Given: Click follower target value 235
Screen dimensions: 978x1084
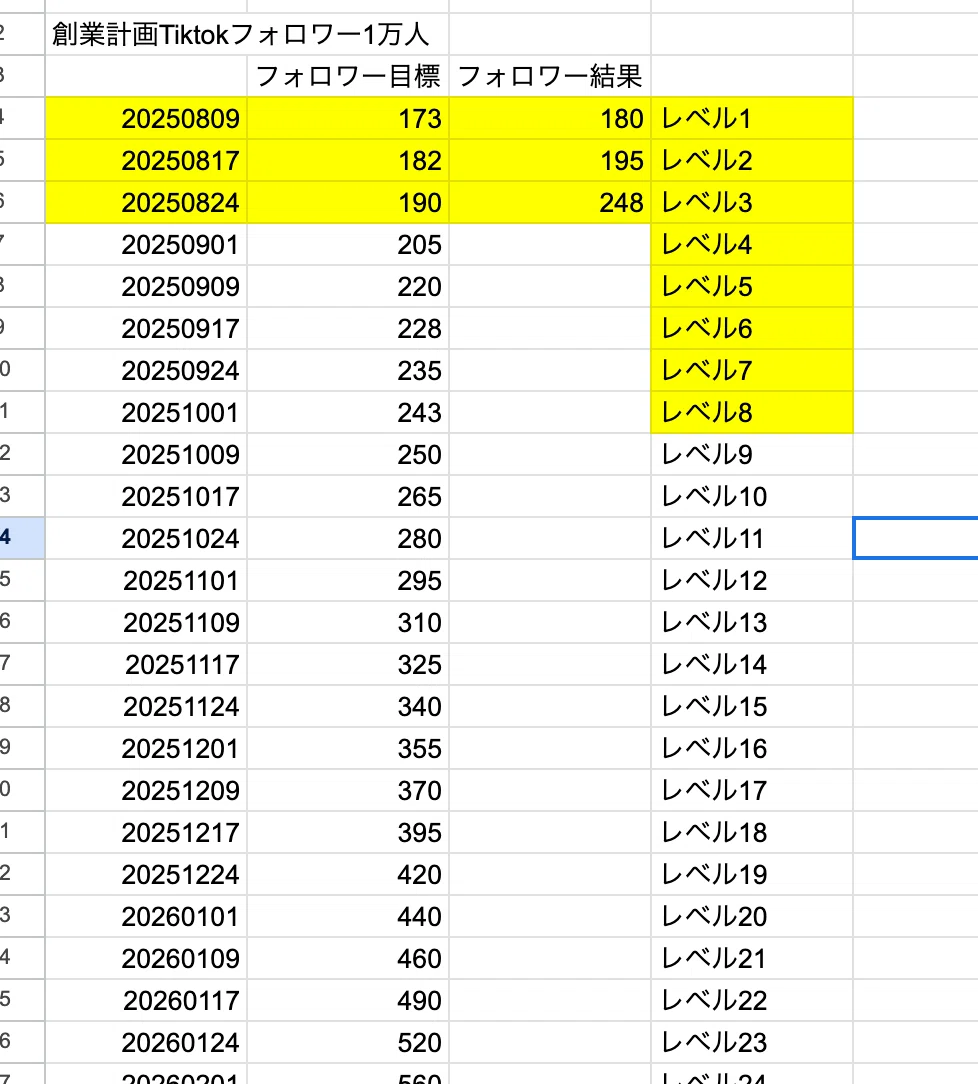Looking at the screenshot, I should tap(348, 371).
